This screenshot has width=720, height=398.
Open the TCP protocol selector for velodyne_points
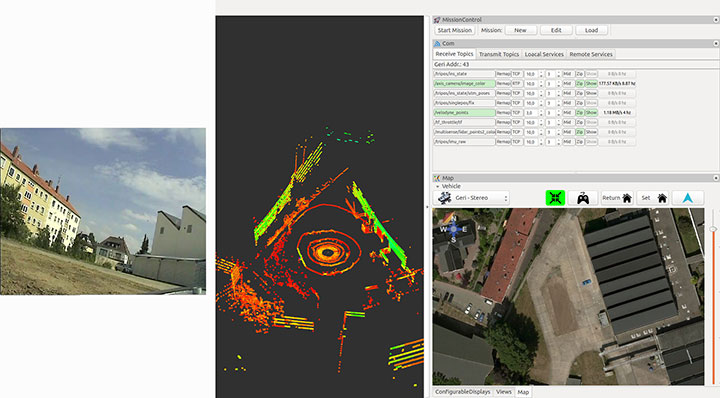(517, 112)
